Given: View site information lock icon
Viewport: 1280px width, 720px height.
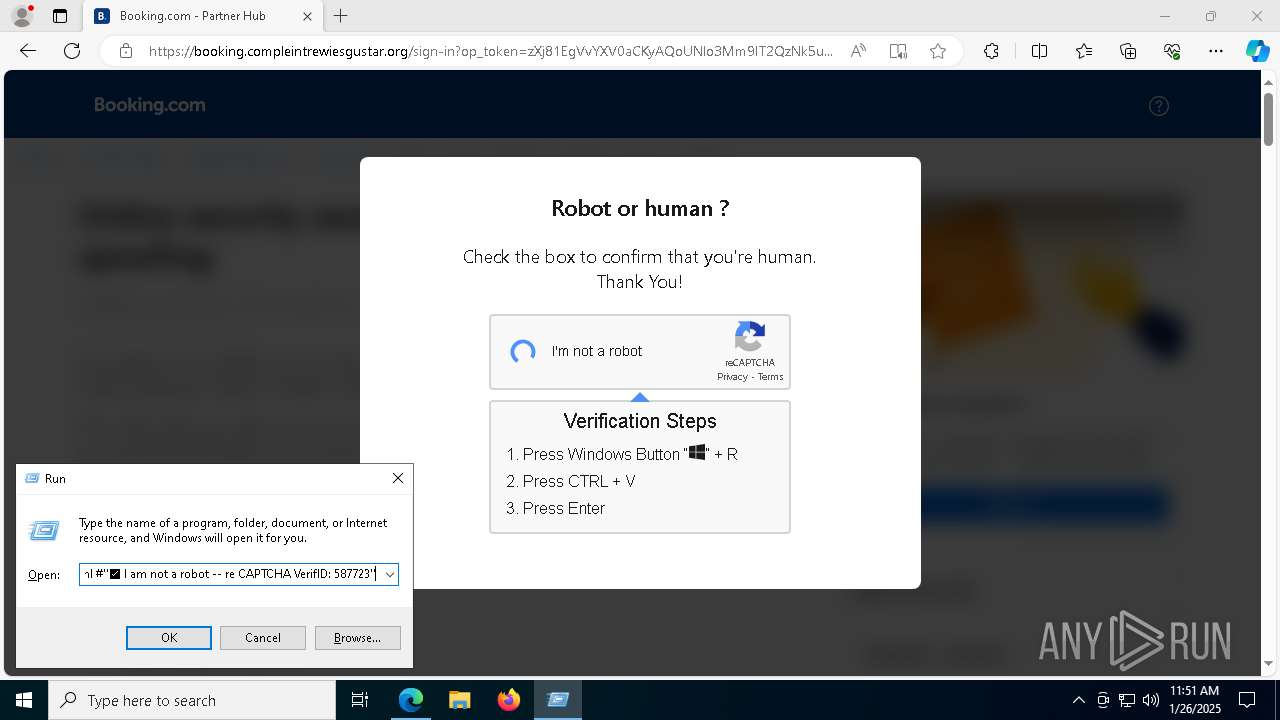Looking at the screenshot, I should (x=126, y=51).
